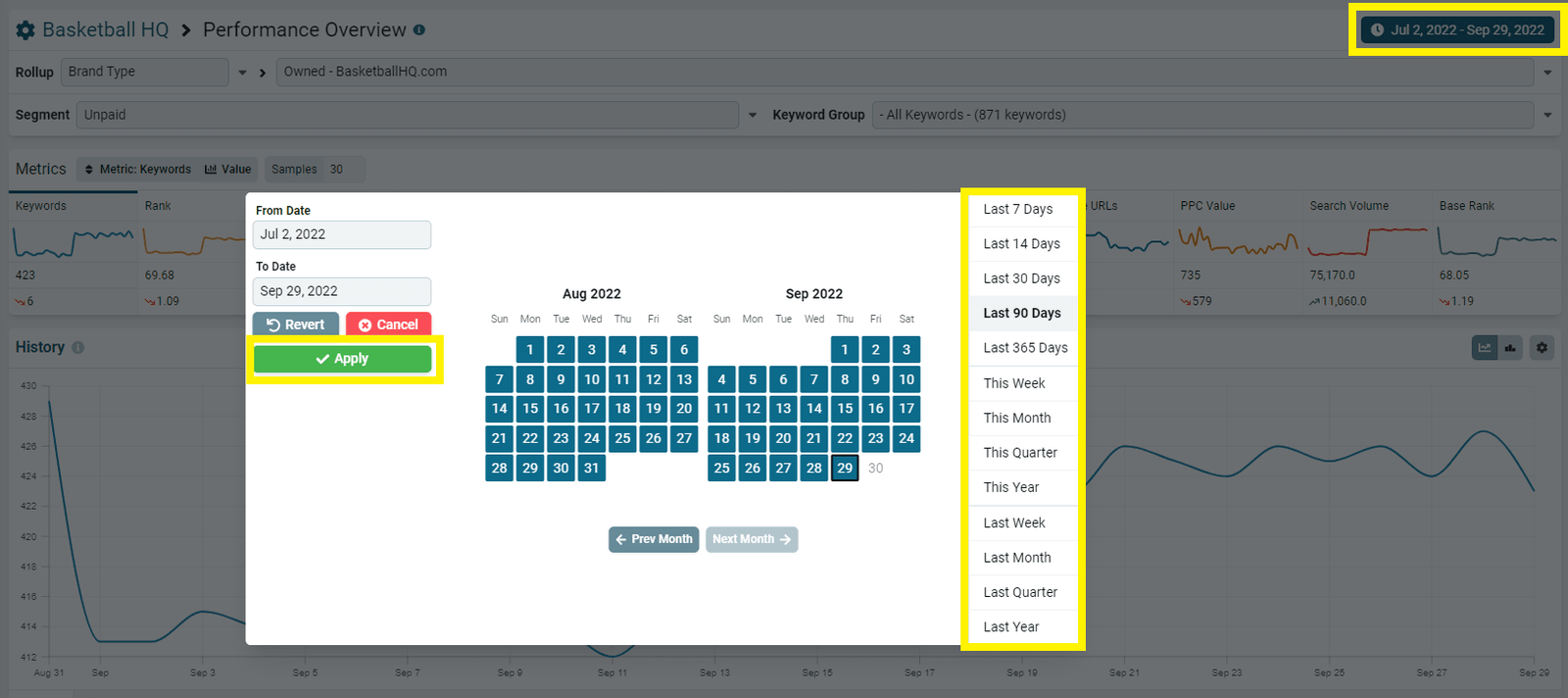Viewport: 1568px width, 698px height.
Task: Click the Next Month button
Action: pyautogui.click(x=752, y=539)
